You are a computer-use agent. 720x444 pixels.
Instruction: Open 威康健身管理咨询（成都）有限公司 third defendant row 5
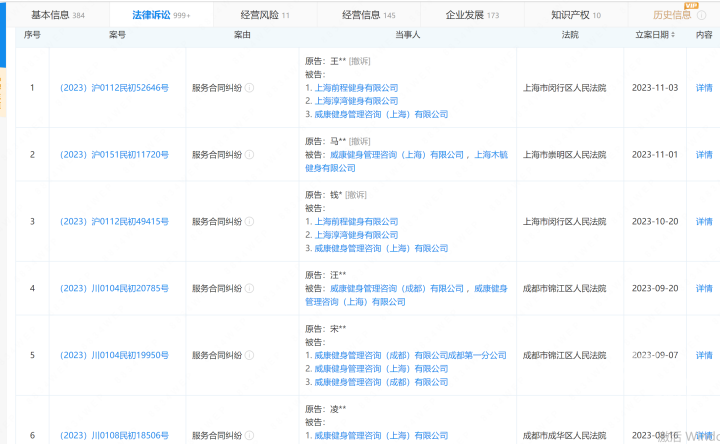[x=381, y=382]
